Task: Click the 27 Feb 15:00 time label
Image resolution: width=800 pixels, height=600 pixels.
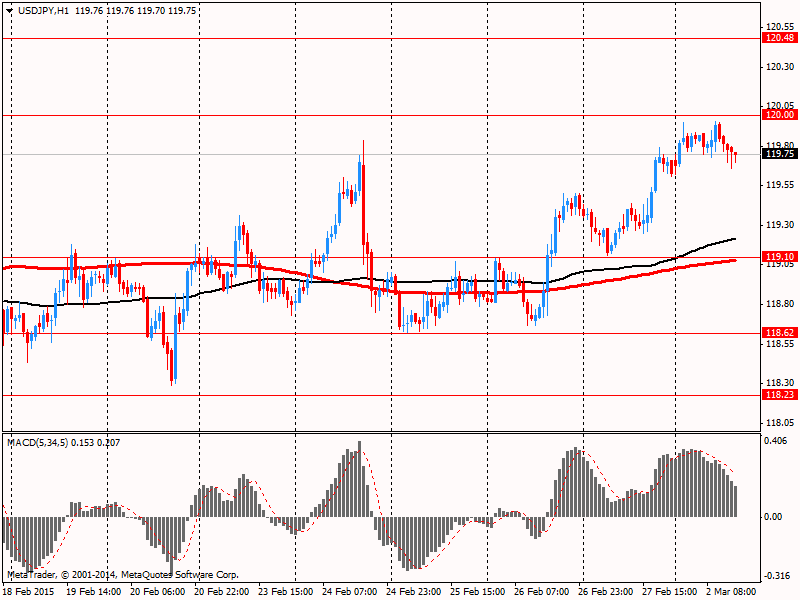Action: pos(670,592)
